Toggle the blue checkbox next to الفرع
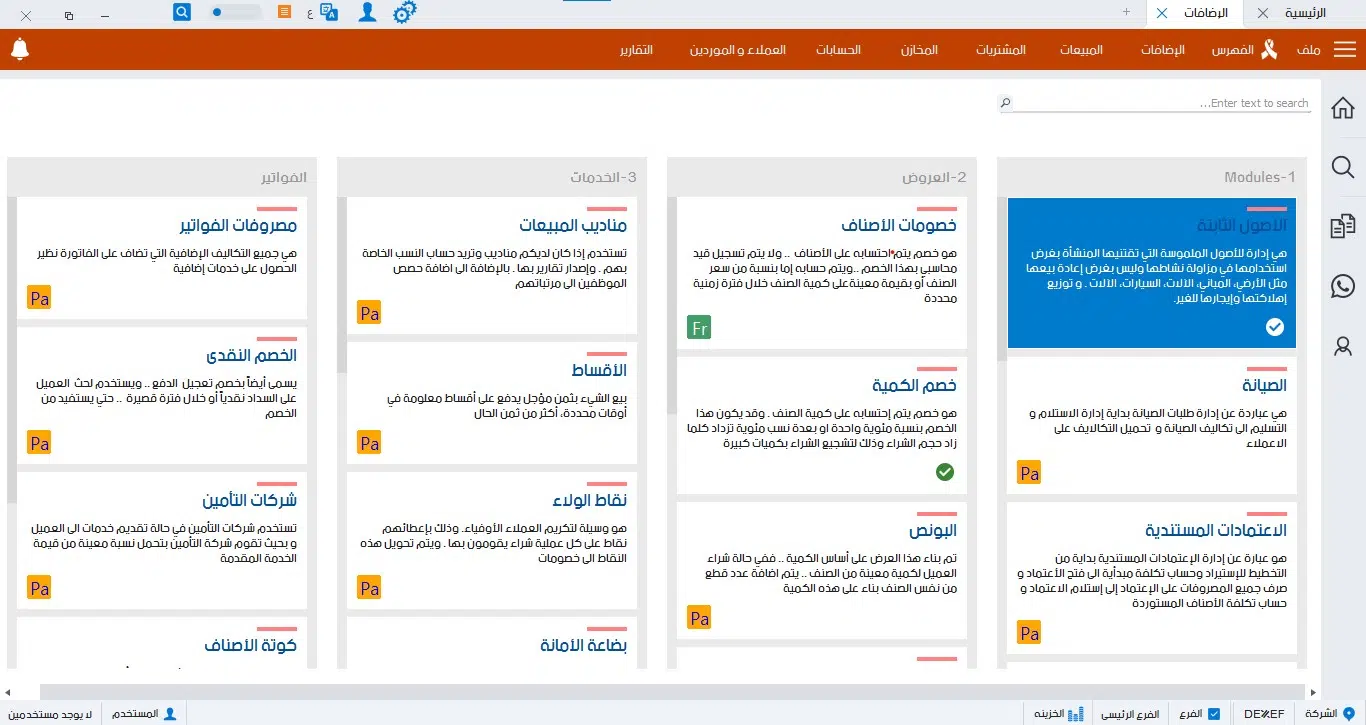 click(1213, 713)
